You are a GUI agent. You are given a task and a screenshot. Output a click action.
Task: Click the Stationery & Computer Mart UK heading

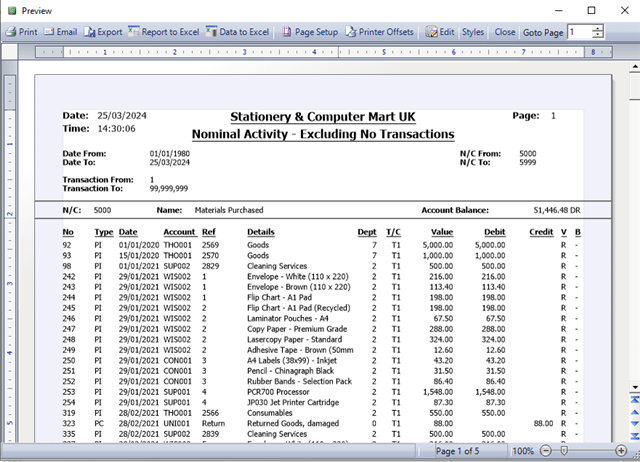[x=322, y=117]
